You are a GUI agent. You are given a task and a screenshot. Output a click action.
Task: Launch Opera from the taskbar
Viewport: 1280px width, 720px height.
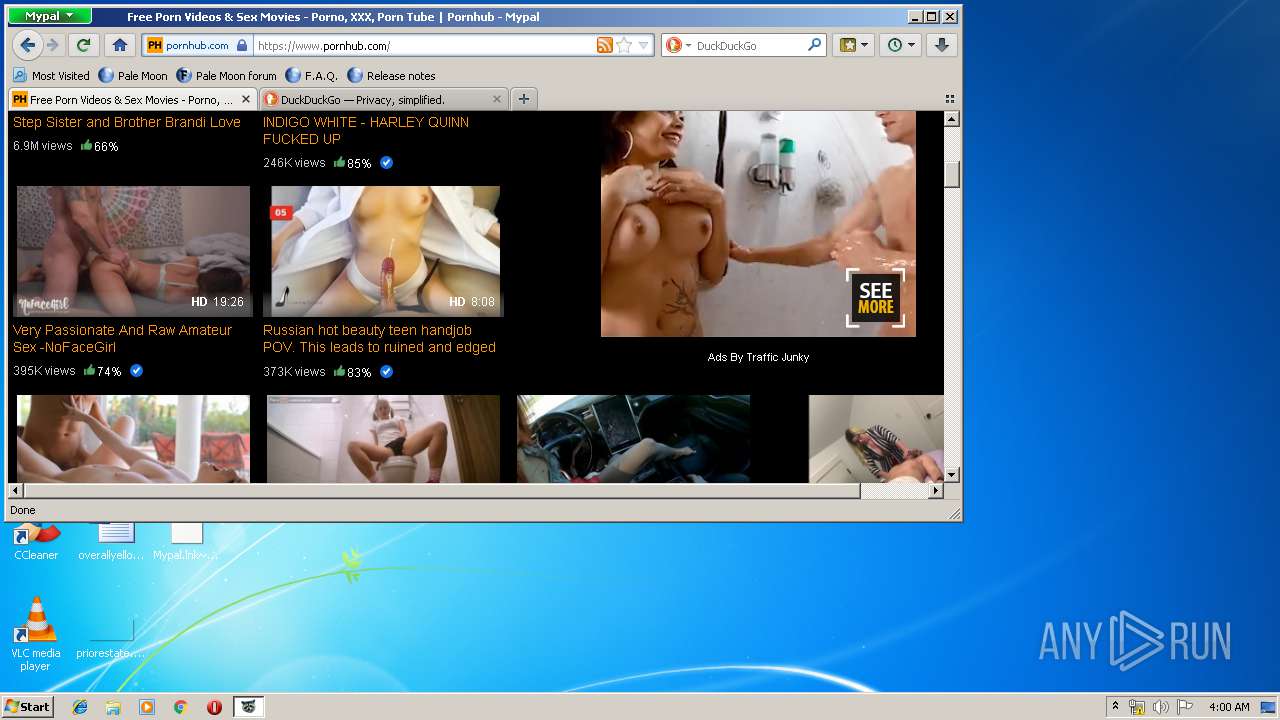[x=214, y=707]
